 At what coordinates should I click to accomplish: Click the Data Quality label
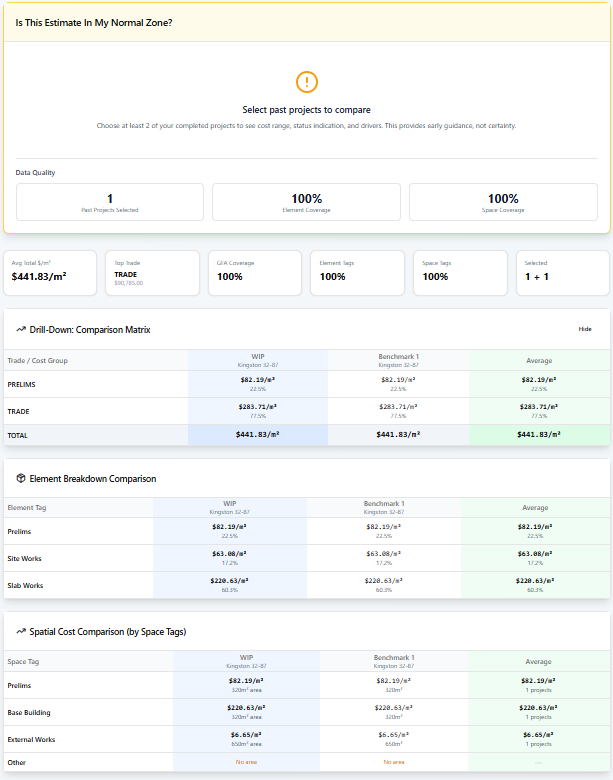35,173
